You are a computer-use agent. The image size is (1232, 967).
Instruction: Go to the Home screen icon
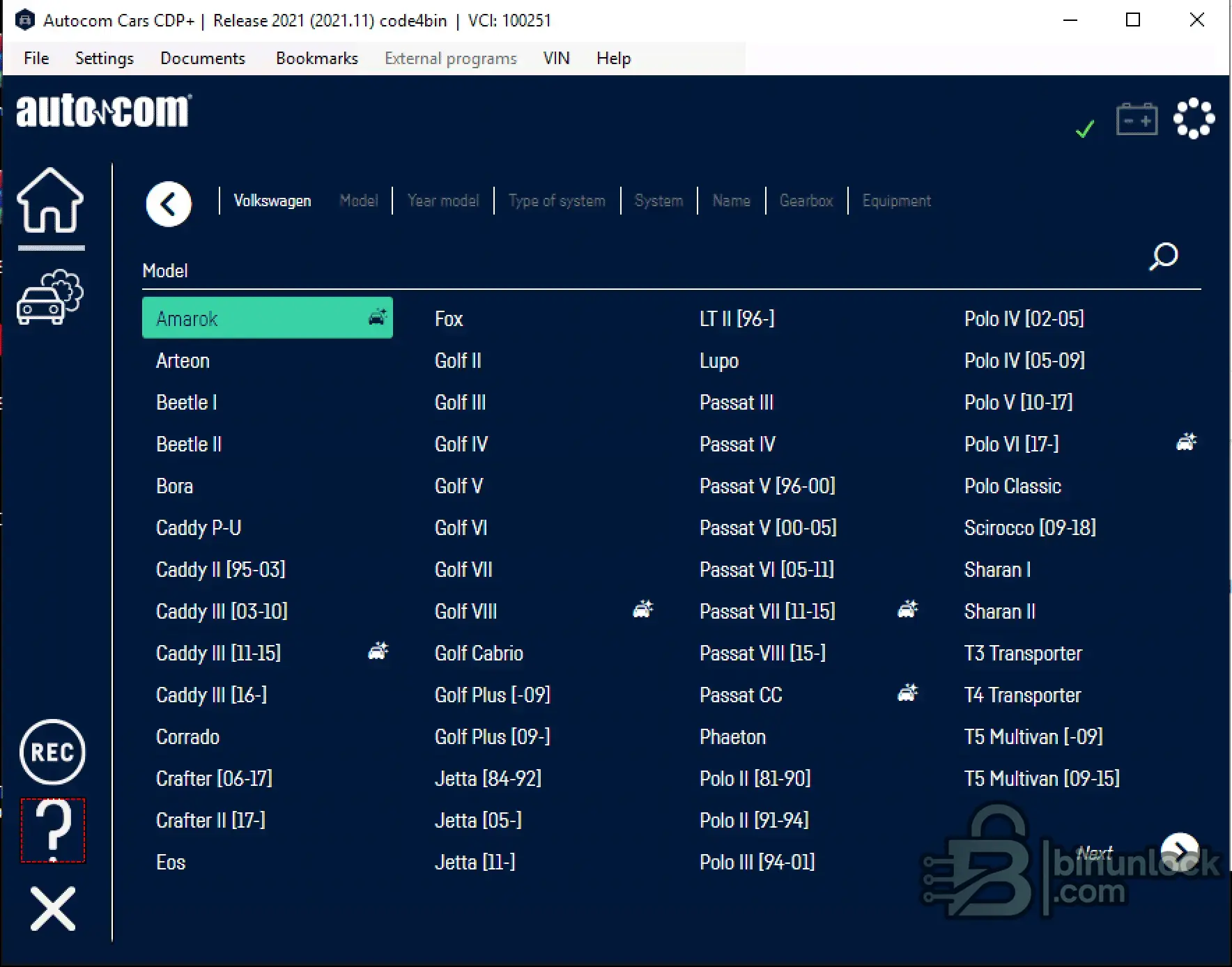50,201
